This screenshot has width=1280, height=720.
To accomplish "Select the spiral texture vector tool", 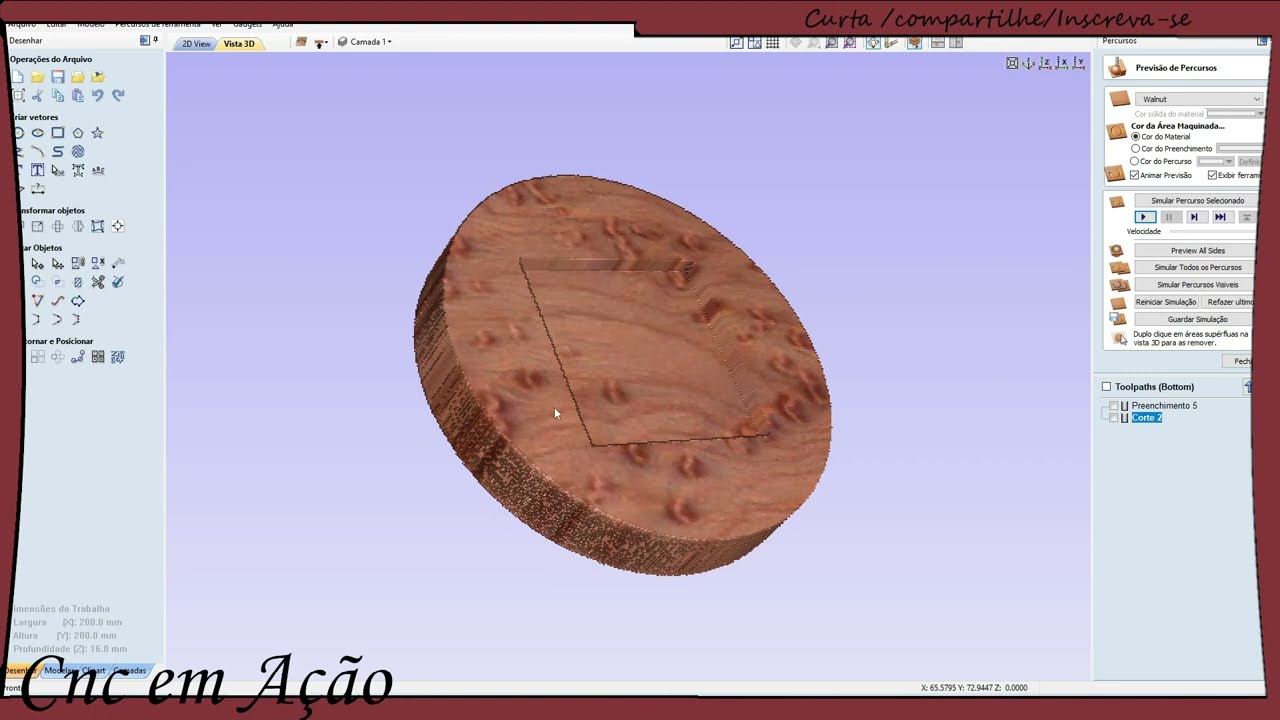I will point(77,152).
